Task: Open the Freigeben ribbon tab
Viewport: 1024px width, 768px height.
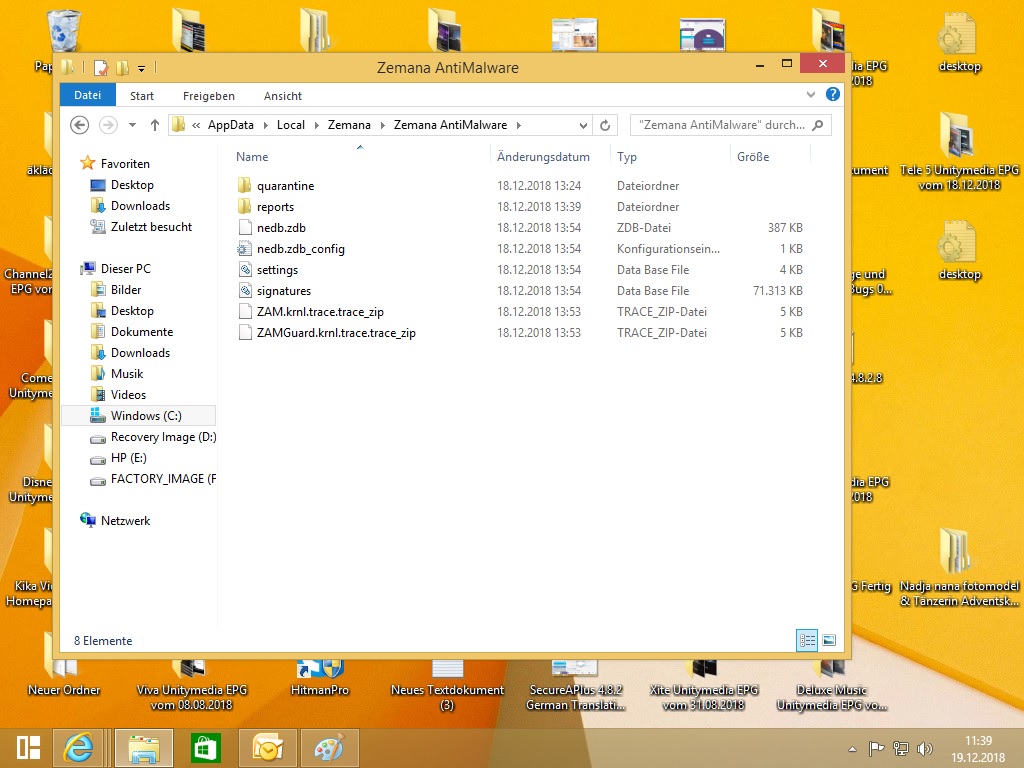Action: tap(209, 96)
